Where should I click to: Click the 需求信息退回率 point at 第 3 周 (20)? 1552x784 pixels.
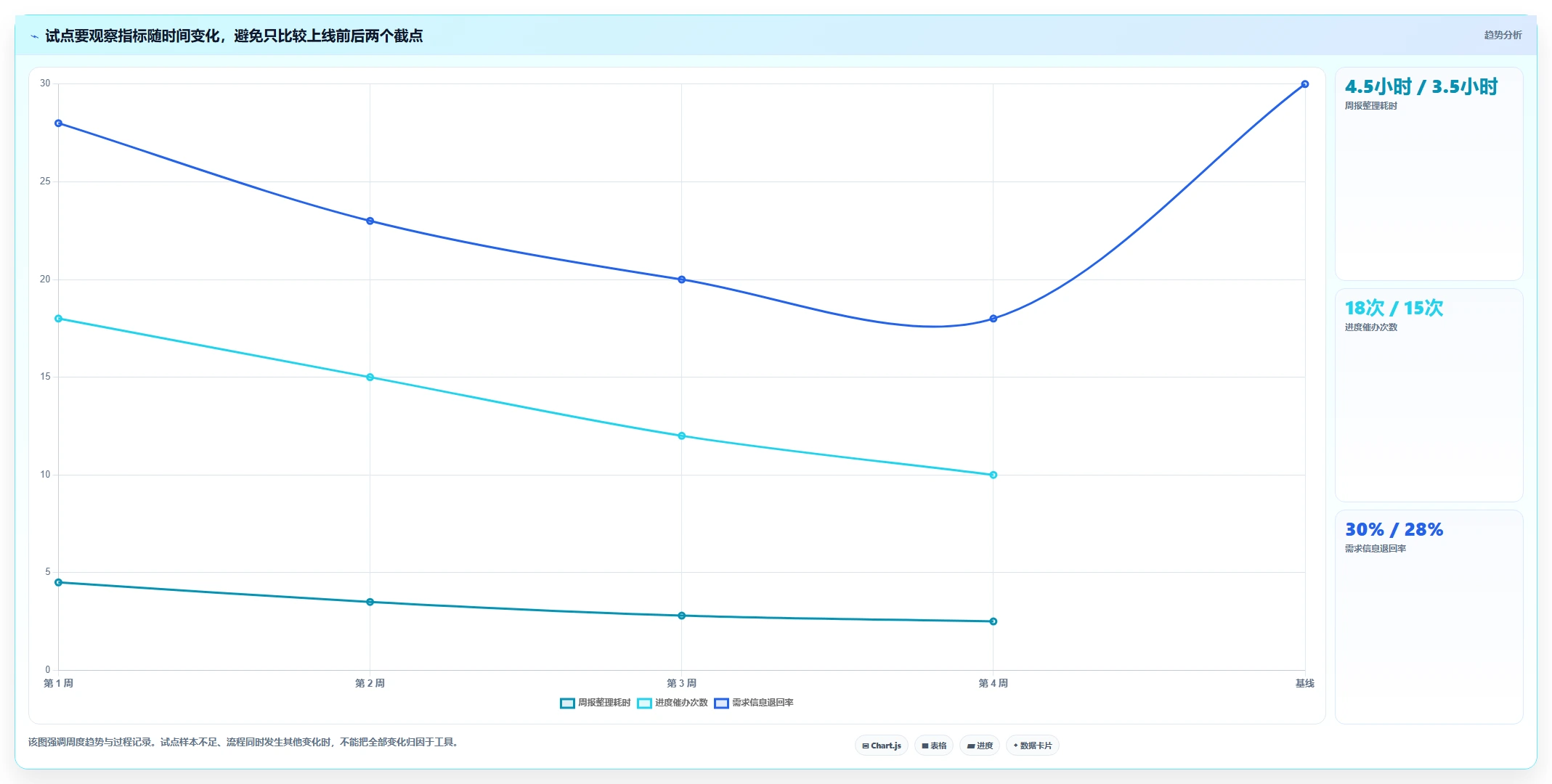point(682,279)
